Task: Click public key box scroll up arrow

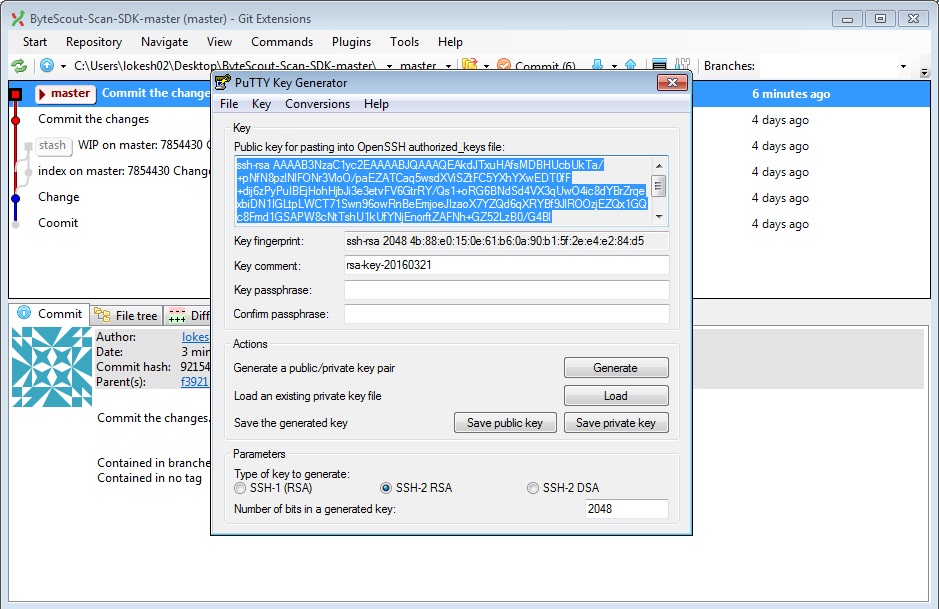Action: click(x=659, y=165)
